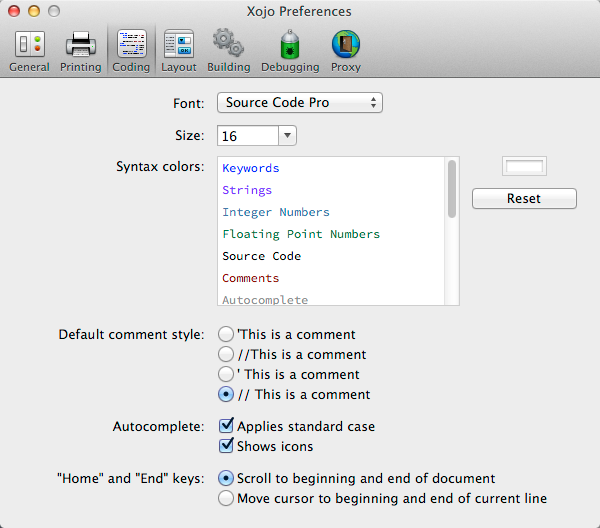This screenshot has width=600, height=528.
Task: Open the Debugging bug spray icon
Action: click(290, 44)
